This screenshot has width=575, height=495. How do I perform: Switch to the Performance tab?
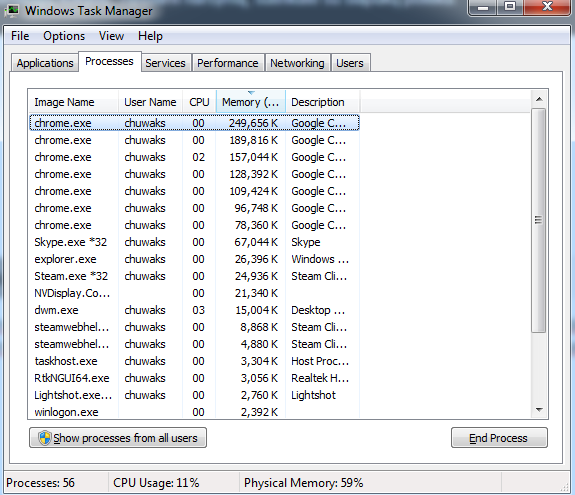point(228,63)
